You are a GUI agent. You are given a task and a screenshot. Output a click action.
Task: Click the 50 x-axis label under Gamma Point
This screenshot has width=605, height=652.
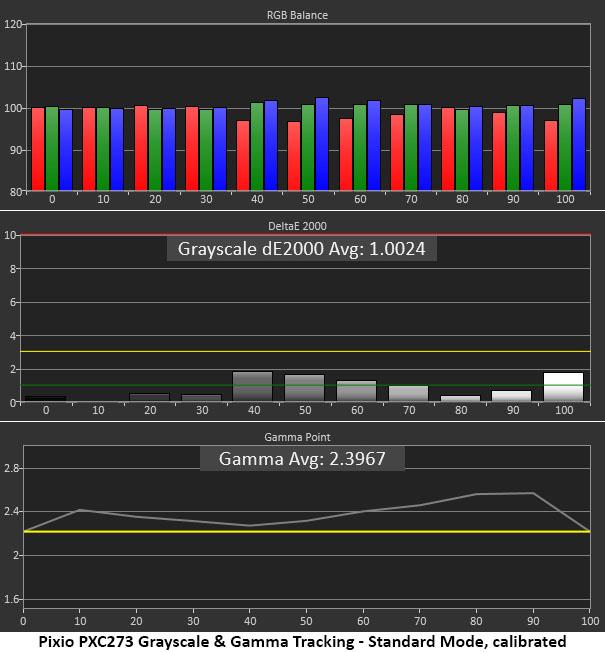pos(306,621)
